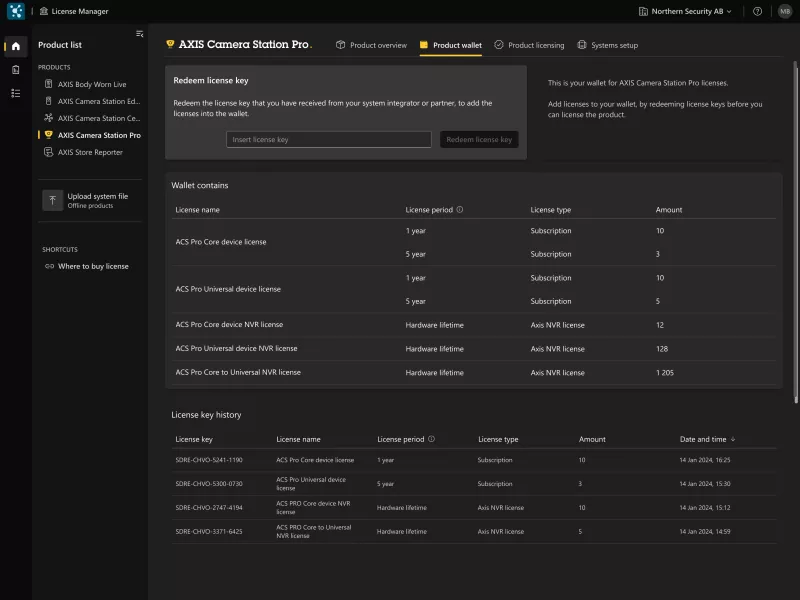Follow the Where to buy license link
The image size is (800, 600).
pyautogui.click(x=92, y=266)
